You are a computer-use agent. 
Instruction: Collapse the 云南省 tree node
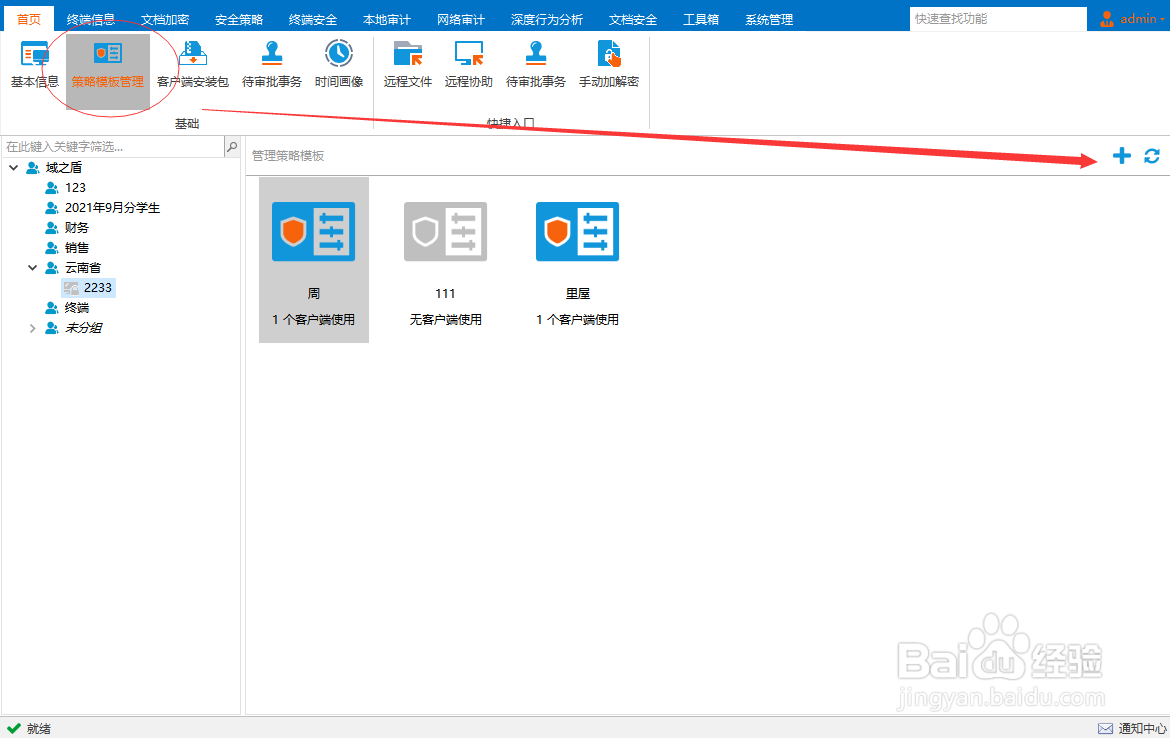coord(32,267)
